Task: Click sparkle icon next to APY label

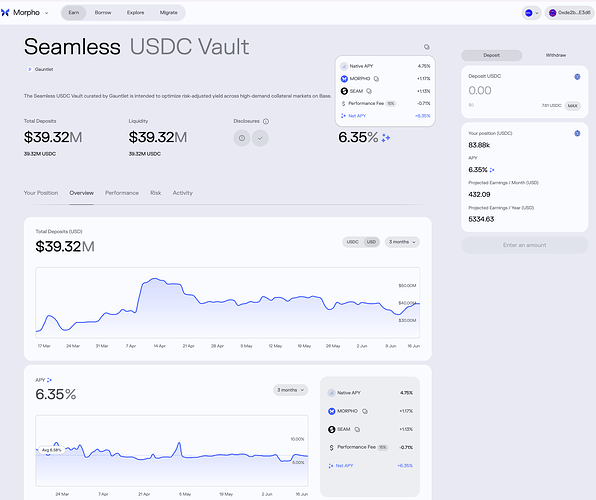Action: 49,380
